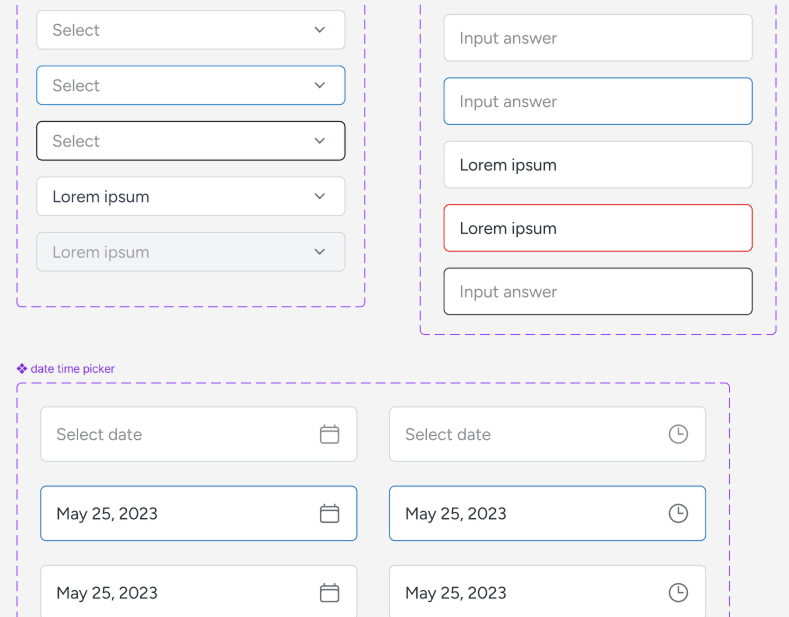Open the white "Lorem ipsum" dropdown chevron
Screen dimensions: 789x617
tap(320, 196)
